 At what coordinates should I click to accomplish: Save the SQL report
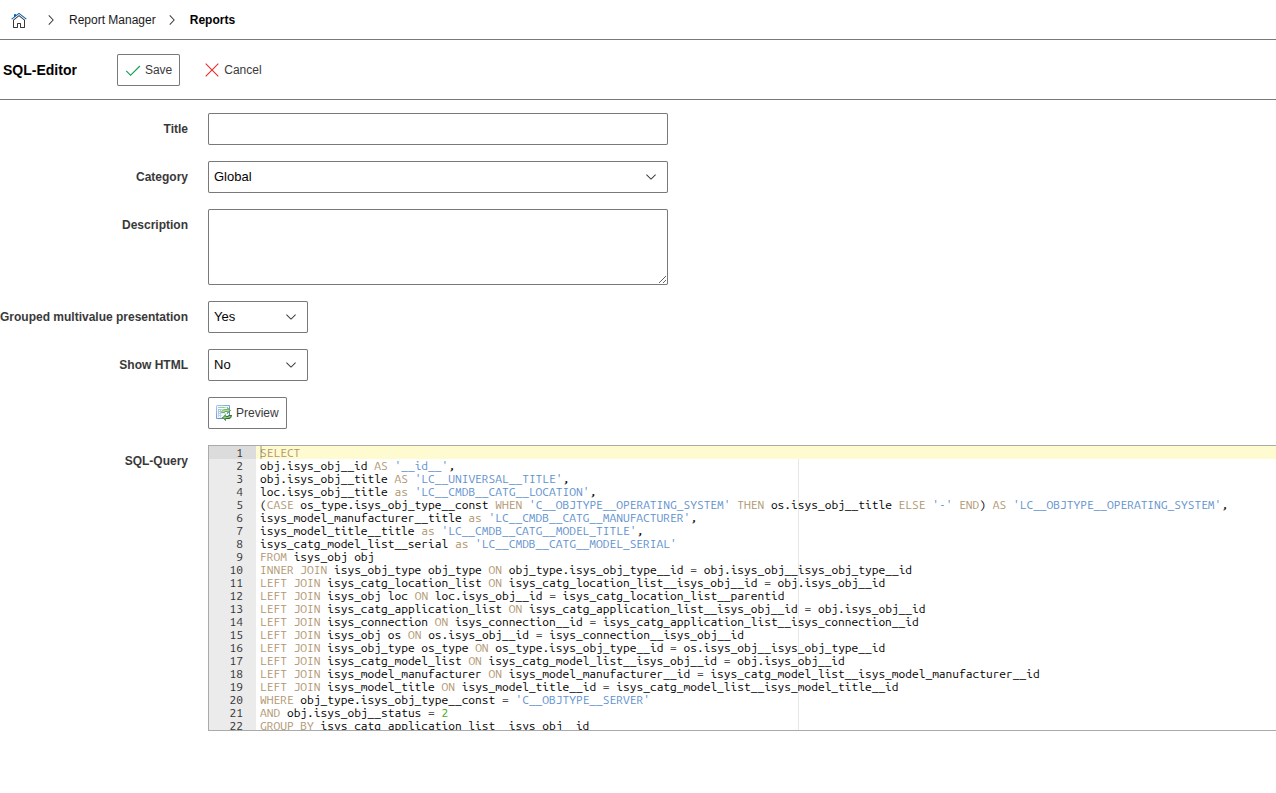148,70
